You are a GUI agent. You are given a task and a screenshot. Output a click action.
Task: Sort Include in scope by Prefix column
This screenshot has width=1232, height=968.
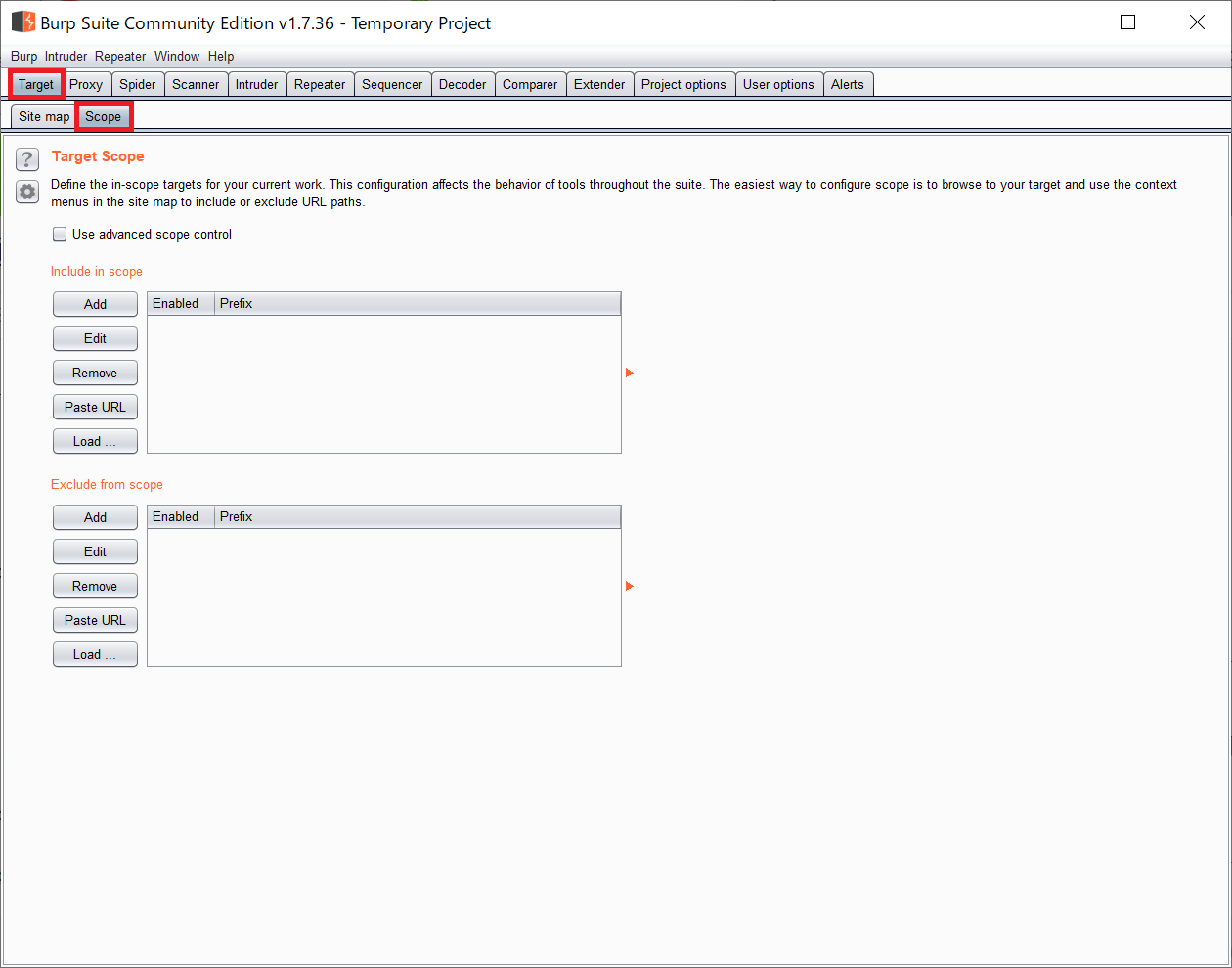click(x=418, y=303)
